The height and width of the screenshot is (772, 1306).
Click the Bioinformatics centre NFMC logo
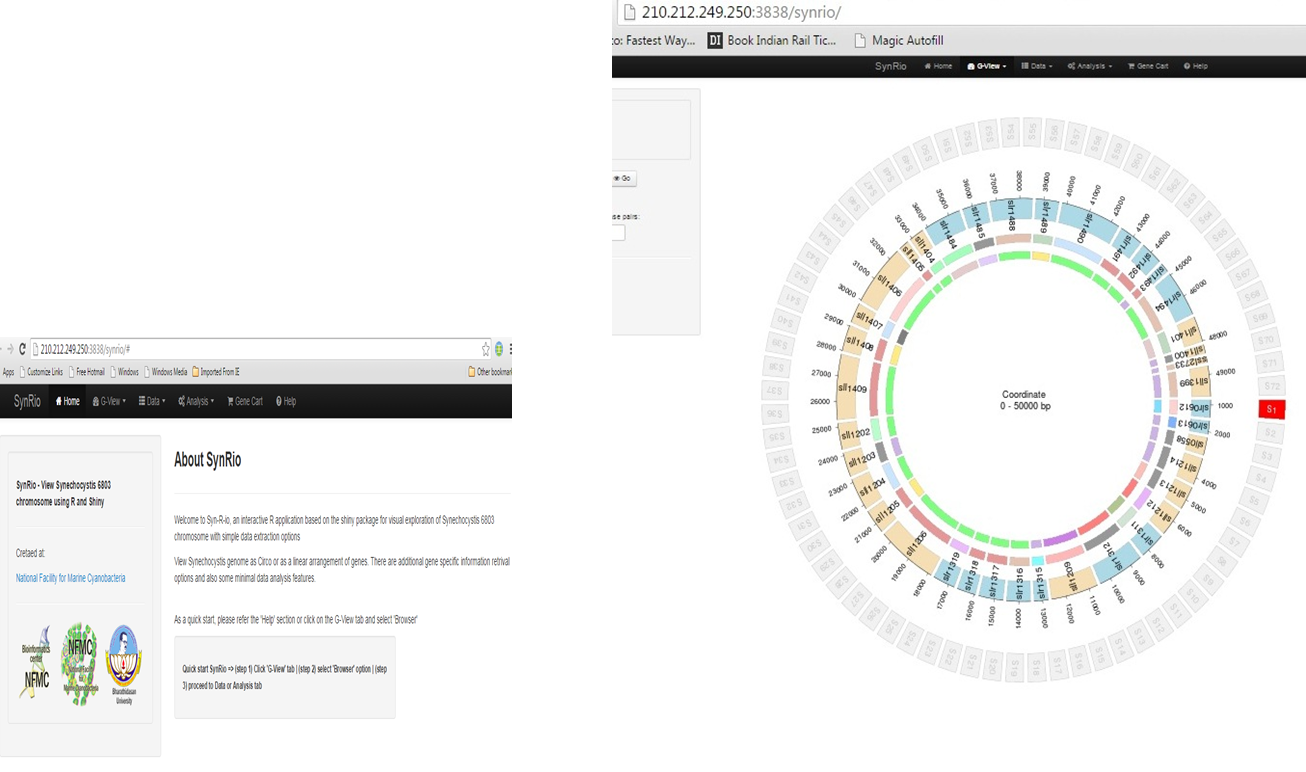coord(36,664)
